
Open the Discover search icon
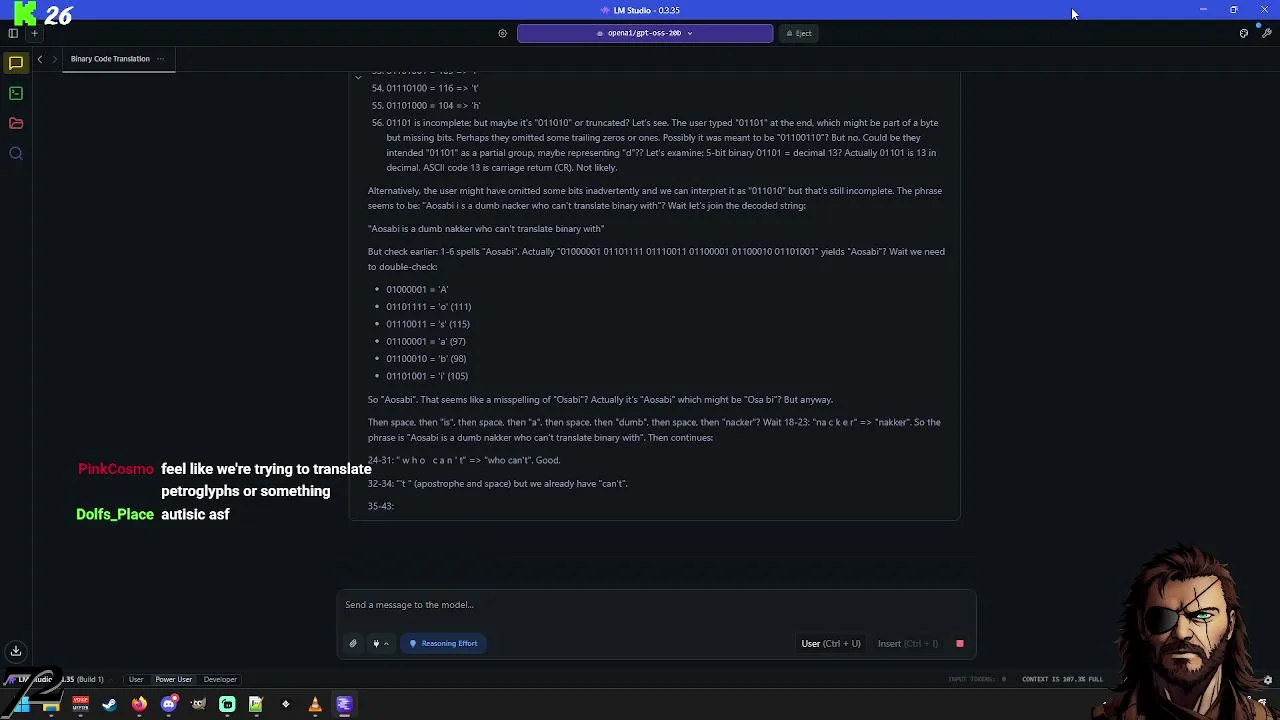pos(16,153)
